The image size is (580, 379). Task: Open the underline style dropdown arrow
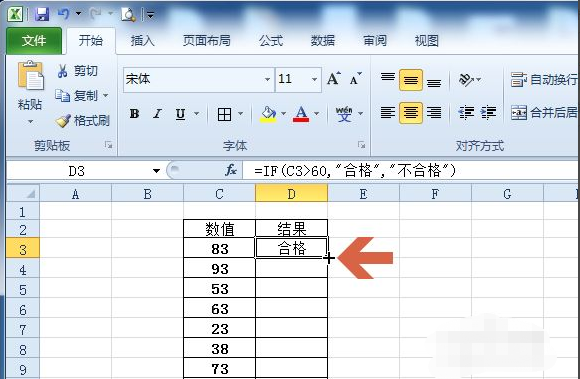197,114
